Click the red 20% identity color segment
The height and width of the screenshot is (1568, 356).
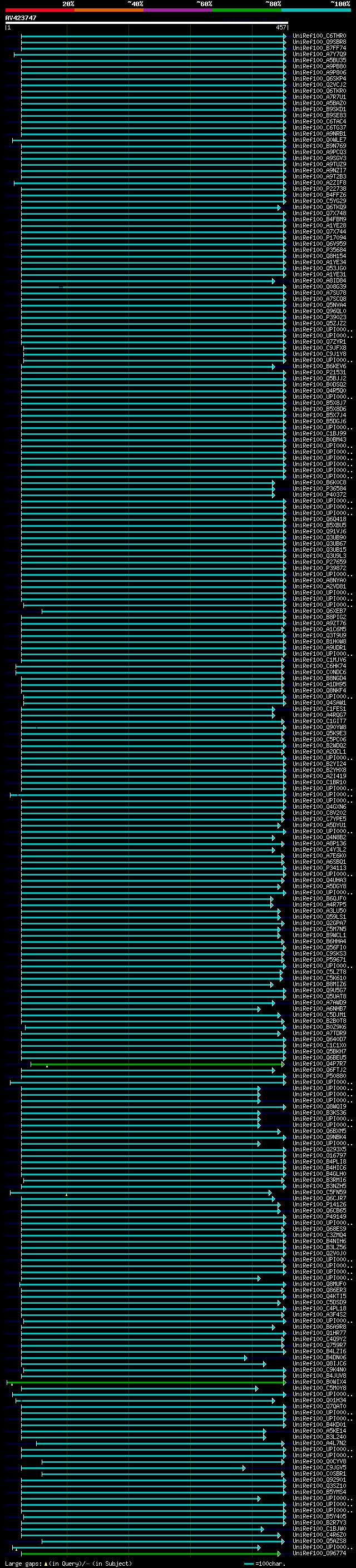pos(39,10)
